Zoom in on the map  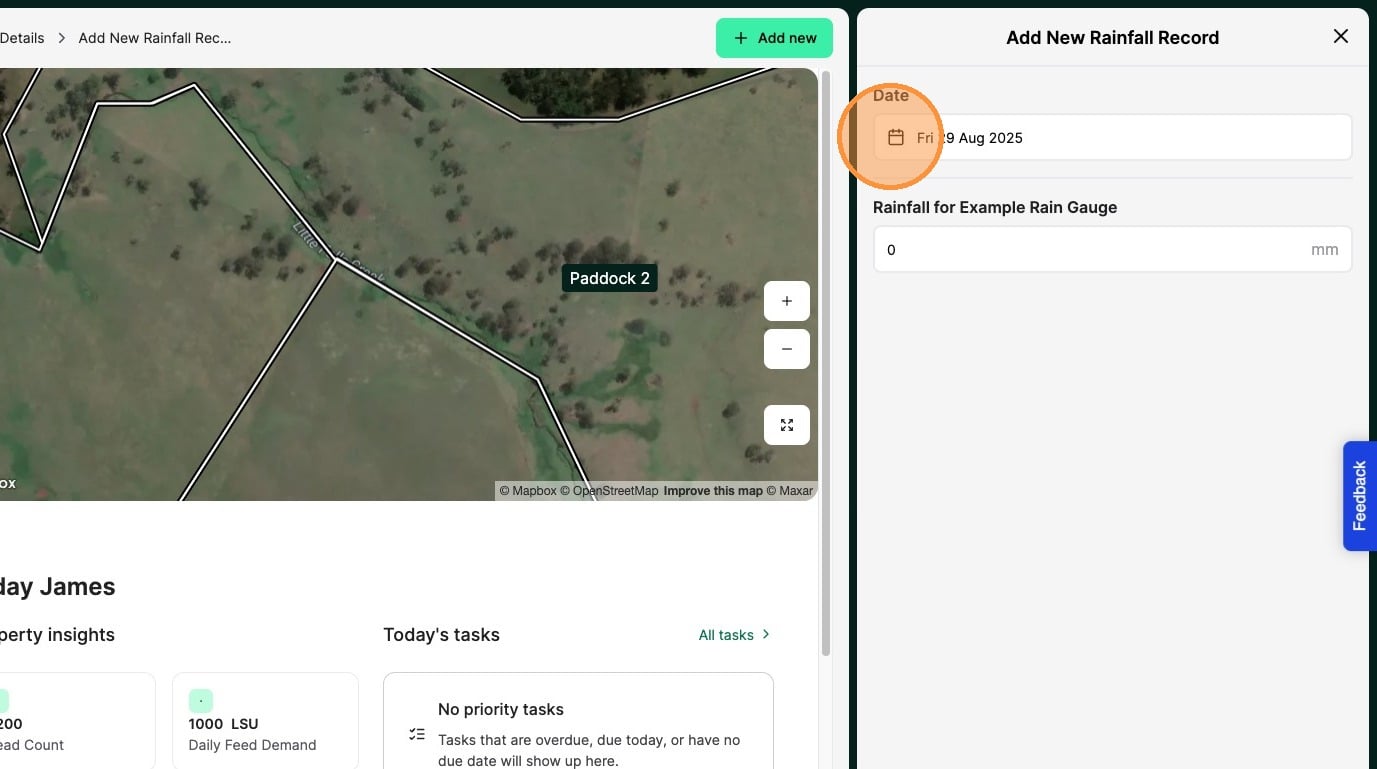[787, 301]
